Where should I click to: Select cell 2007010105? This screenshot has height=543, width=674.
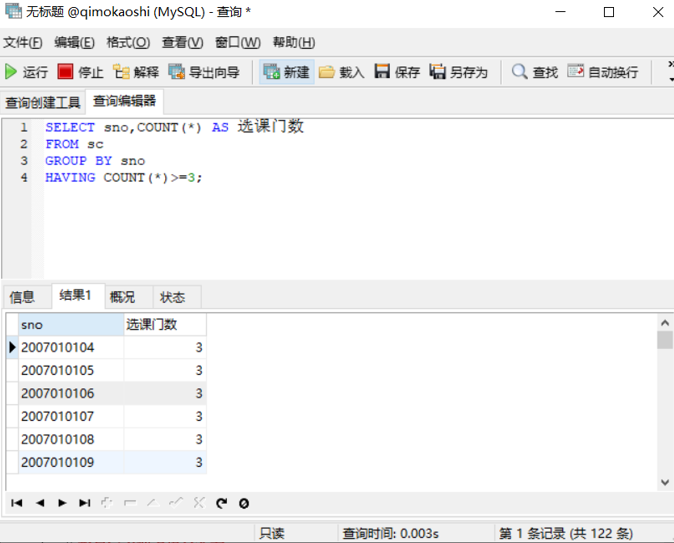click(x=71, y=370)
